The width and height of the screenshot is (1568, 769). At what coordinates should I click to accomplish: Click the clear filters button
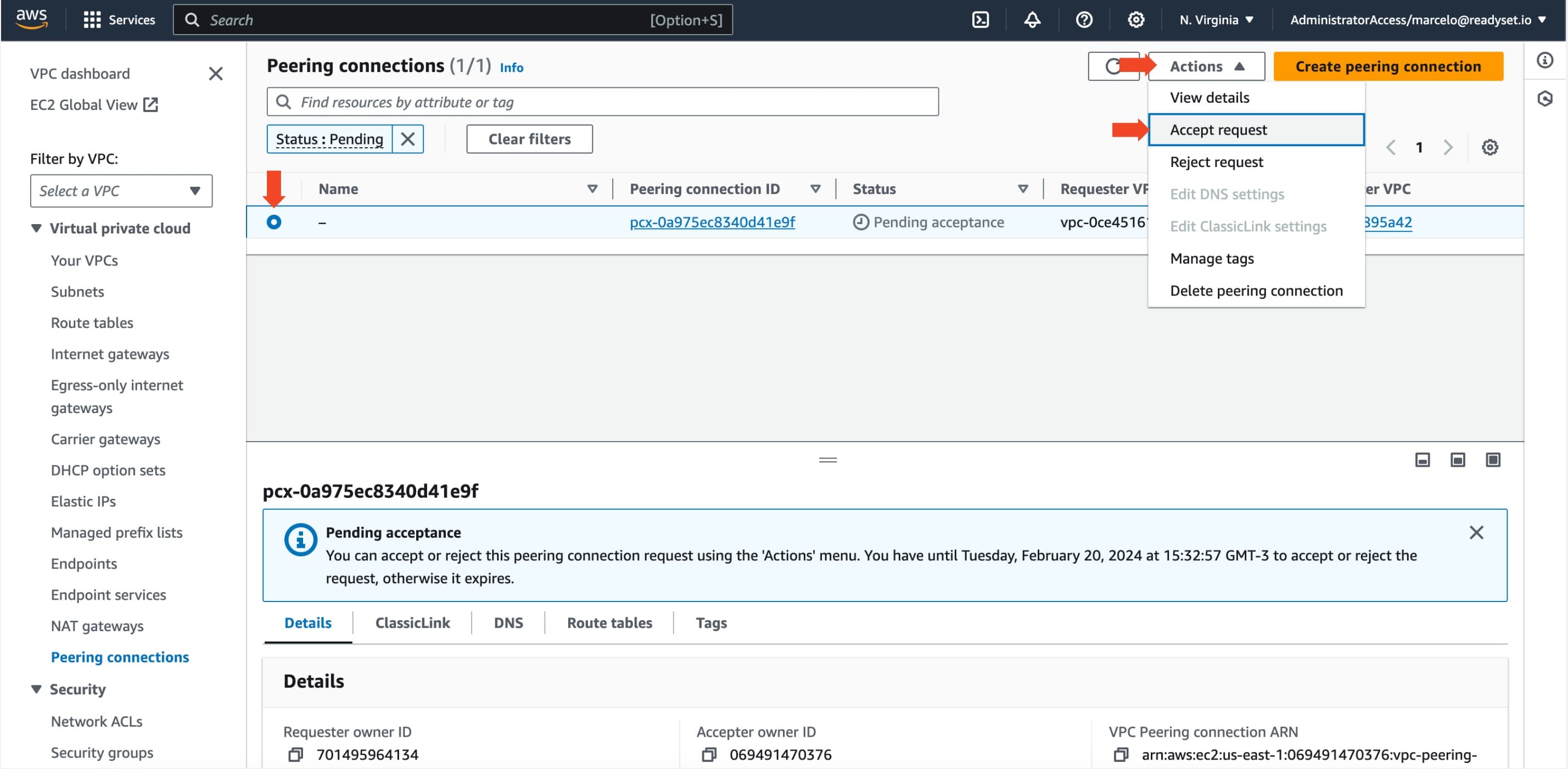(x=529, y=138)
